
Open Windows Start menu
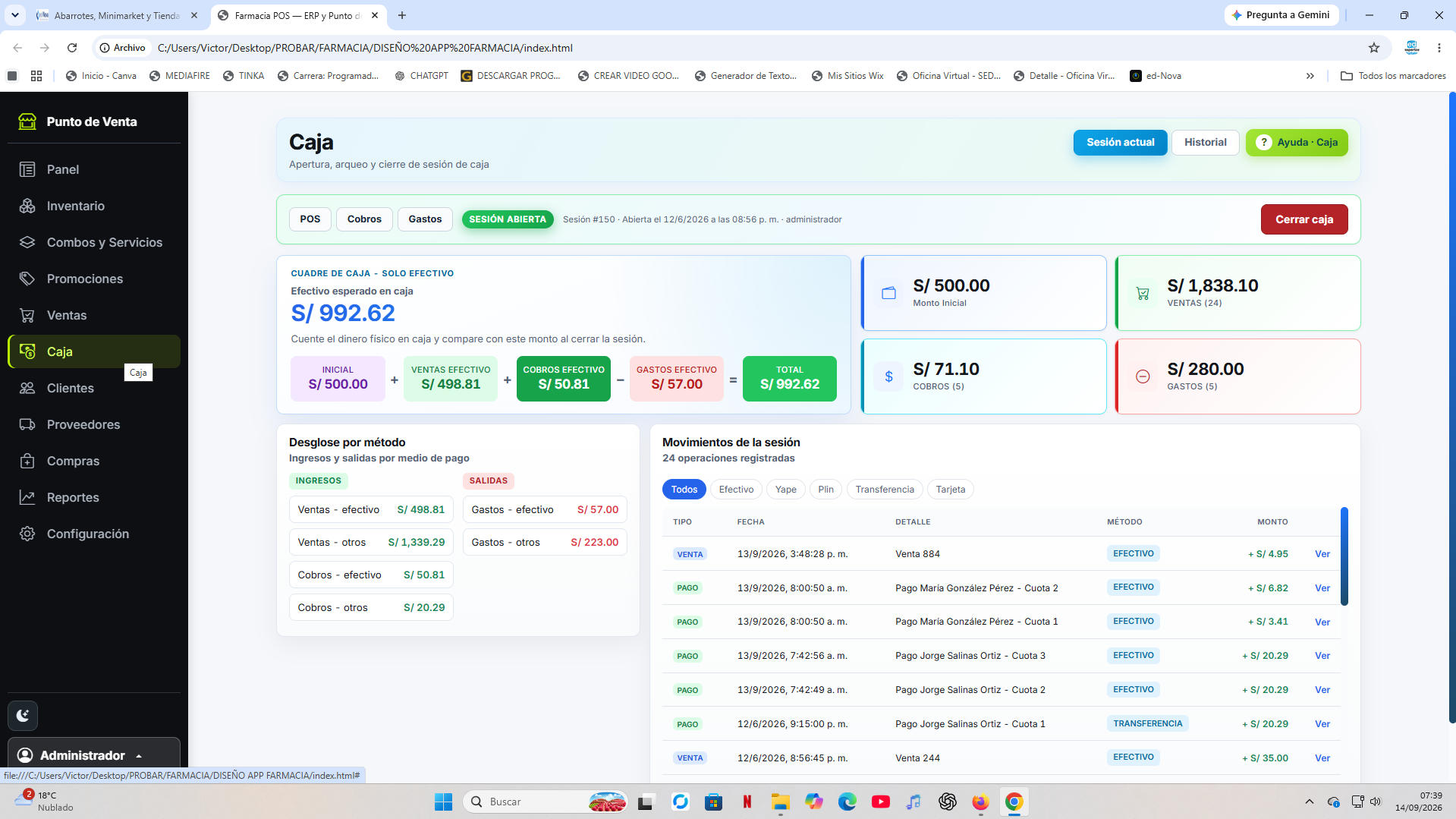(x=443, y=802)
